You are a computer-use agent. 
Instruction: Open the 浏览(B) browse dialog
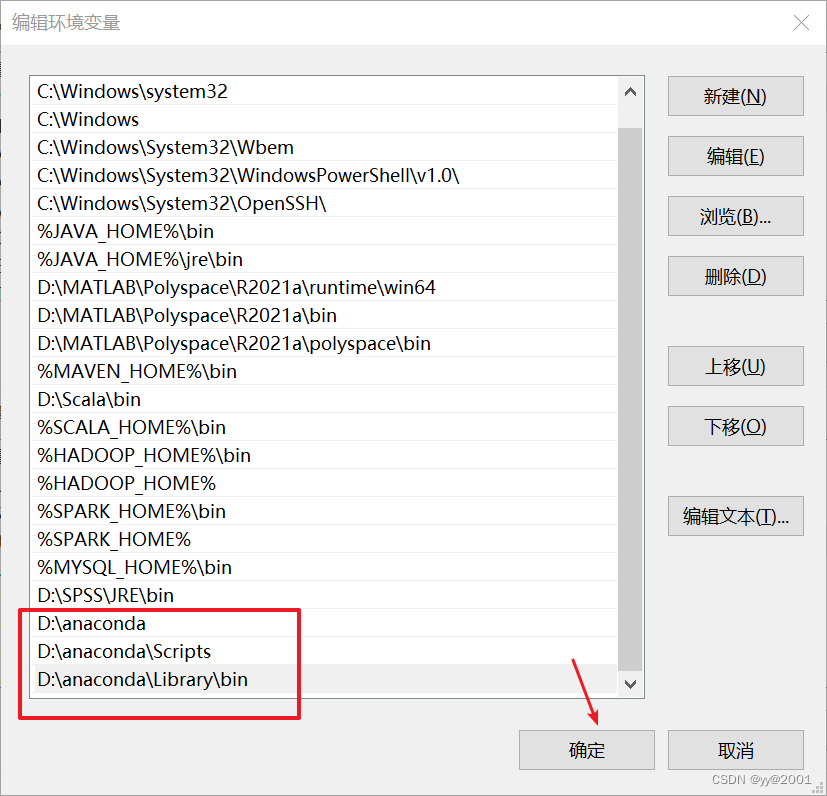point(735,216)
